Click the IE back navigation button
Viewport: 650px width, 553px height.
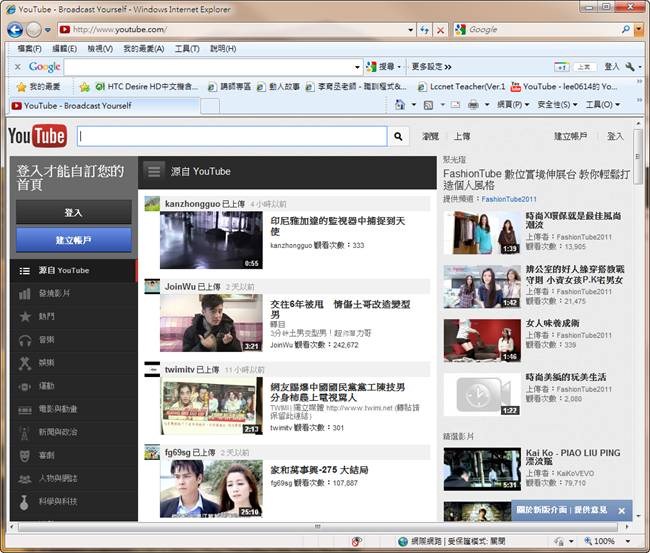pyautogui.click(x=15, y=29)
